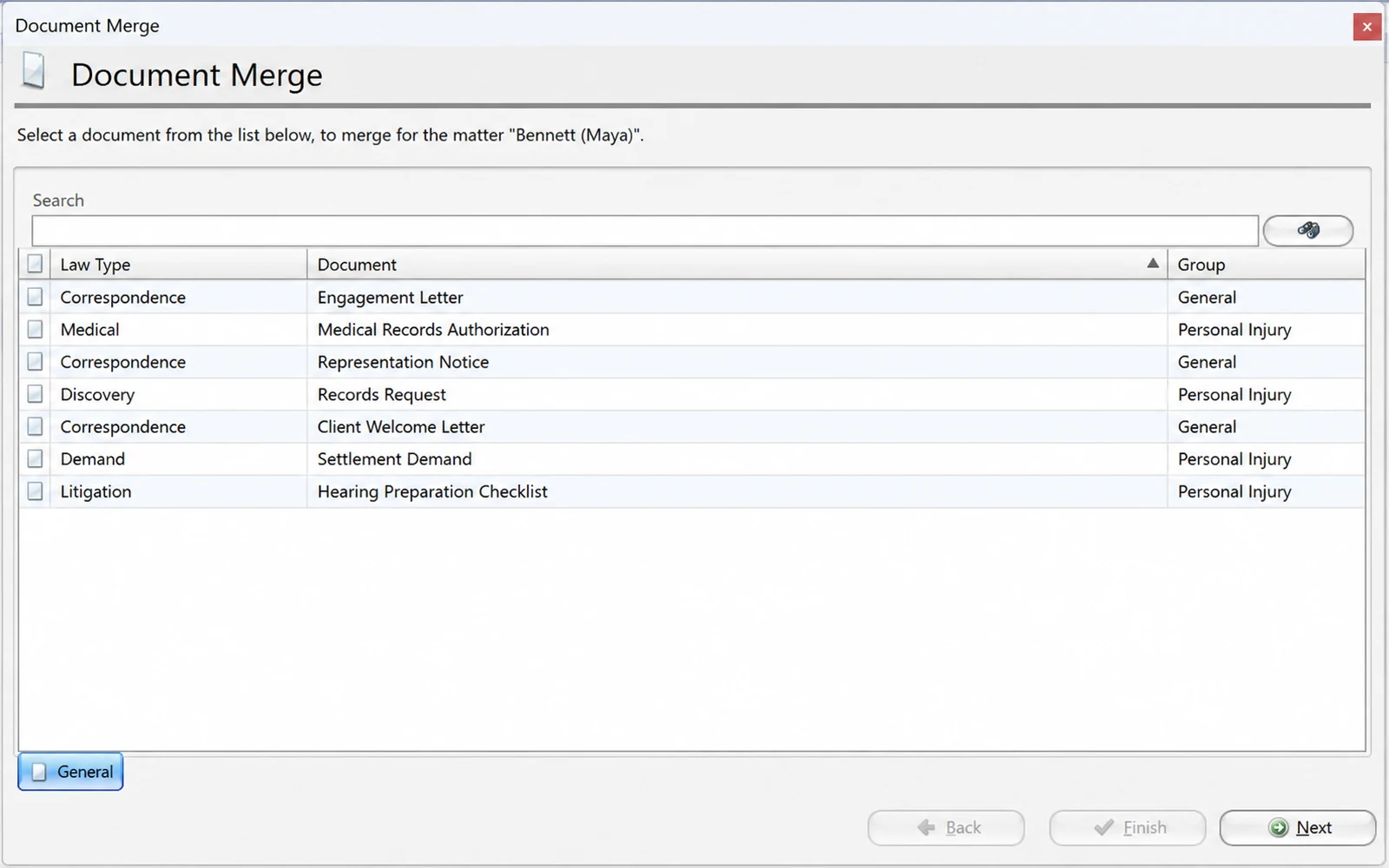Check the Settlement Demand row checkbox
This screenshot has height=868, width=1389.
coord(35,458)
